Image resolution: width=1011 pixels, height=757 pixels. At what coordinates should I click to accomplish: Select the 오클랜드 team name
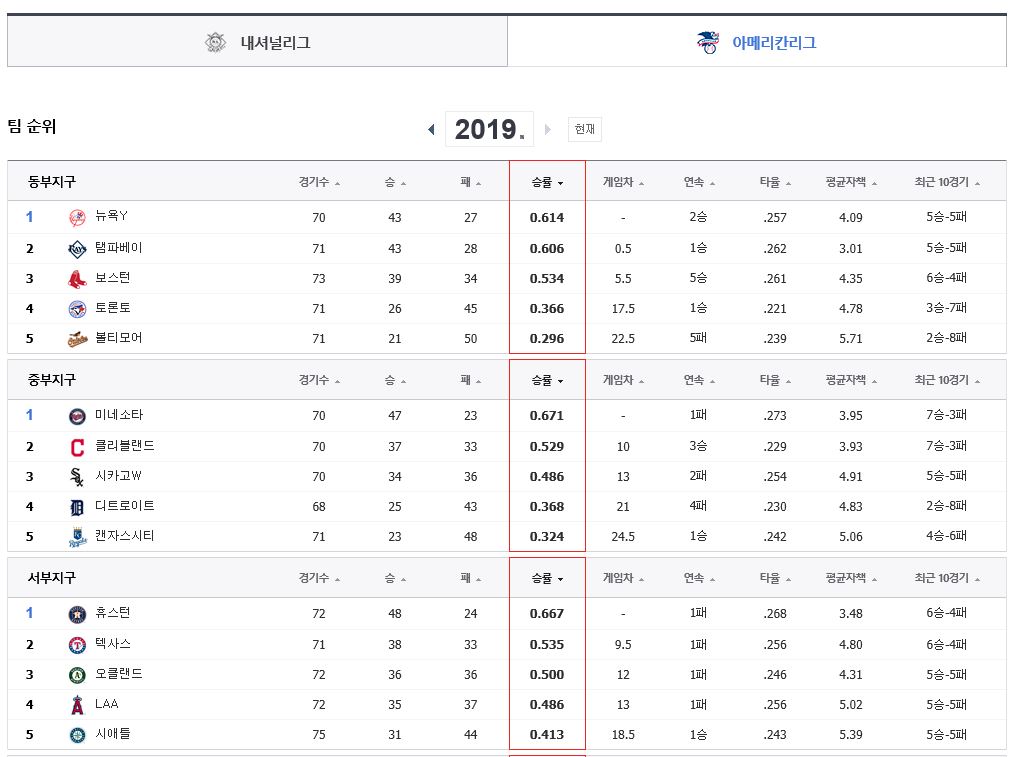(x=119, y=673)
